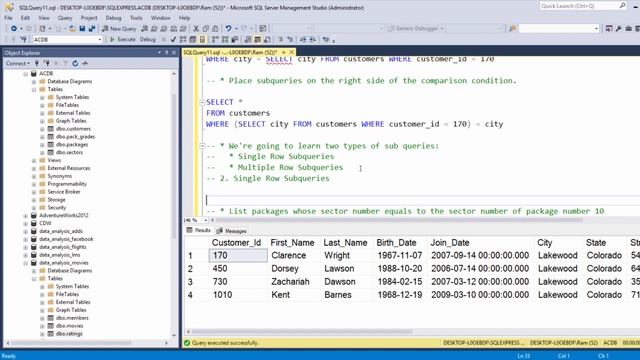The height and width of the screenshot is (360, 640).
Task: Expand the AdventureWorks2012 database node
Action: [26, 216]
